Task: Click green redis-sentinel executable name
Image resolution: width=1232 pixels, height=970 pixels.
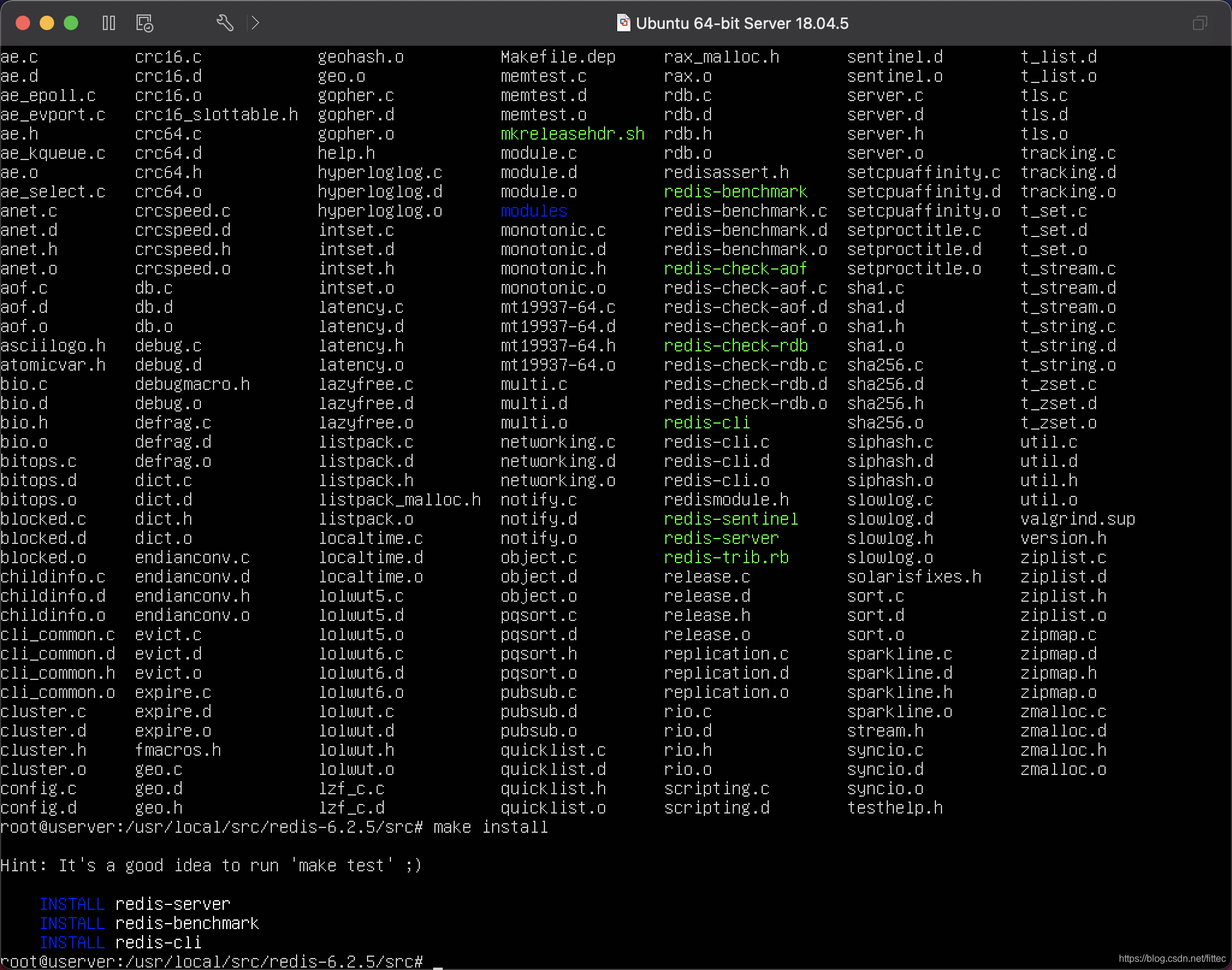Action: [730, 519]
